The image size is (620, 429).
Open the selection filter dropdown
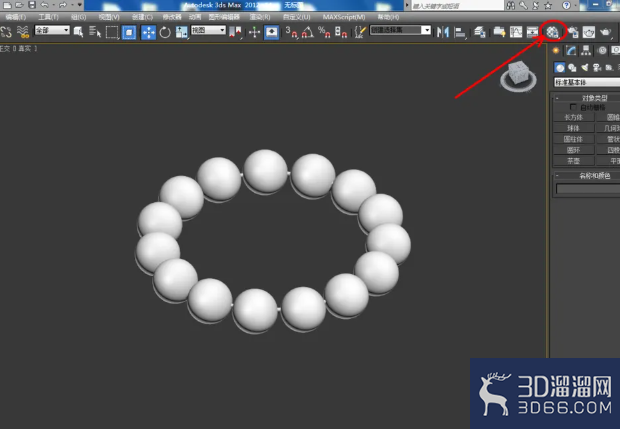coord(52,30)
